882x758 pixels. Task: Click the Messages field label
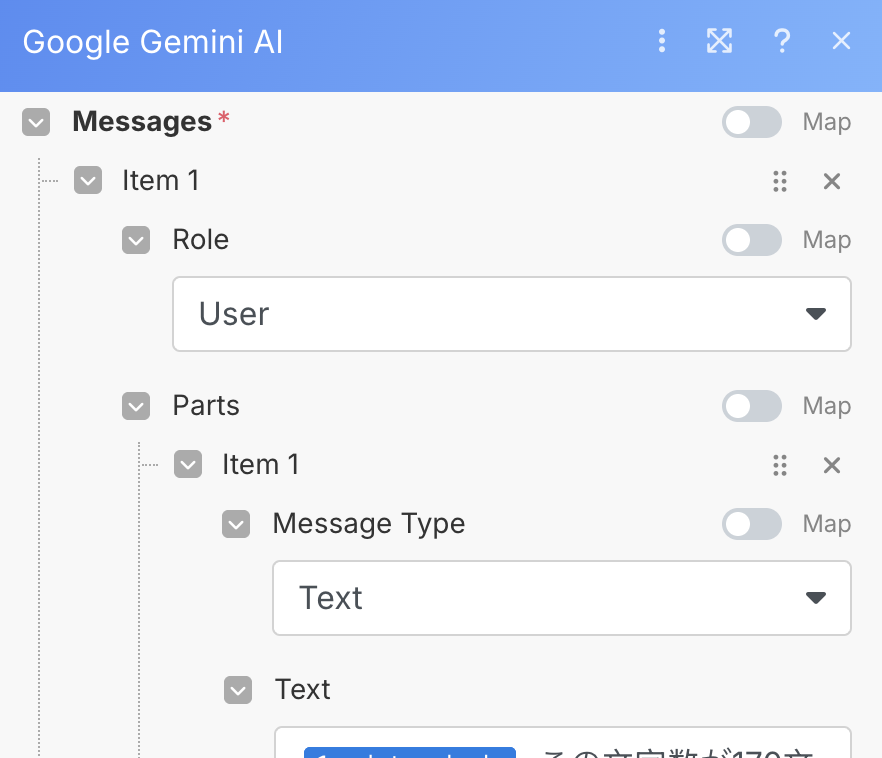142,121
